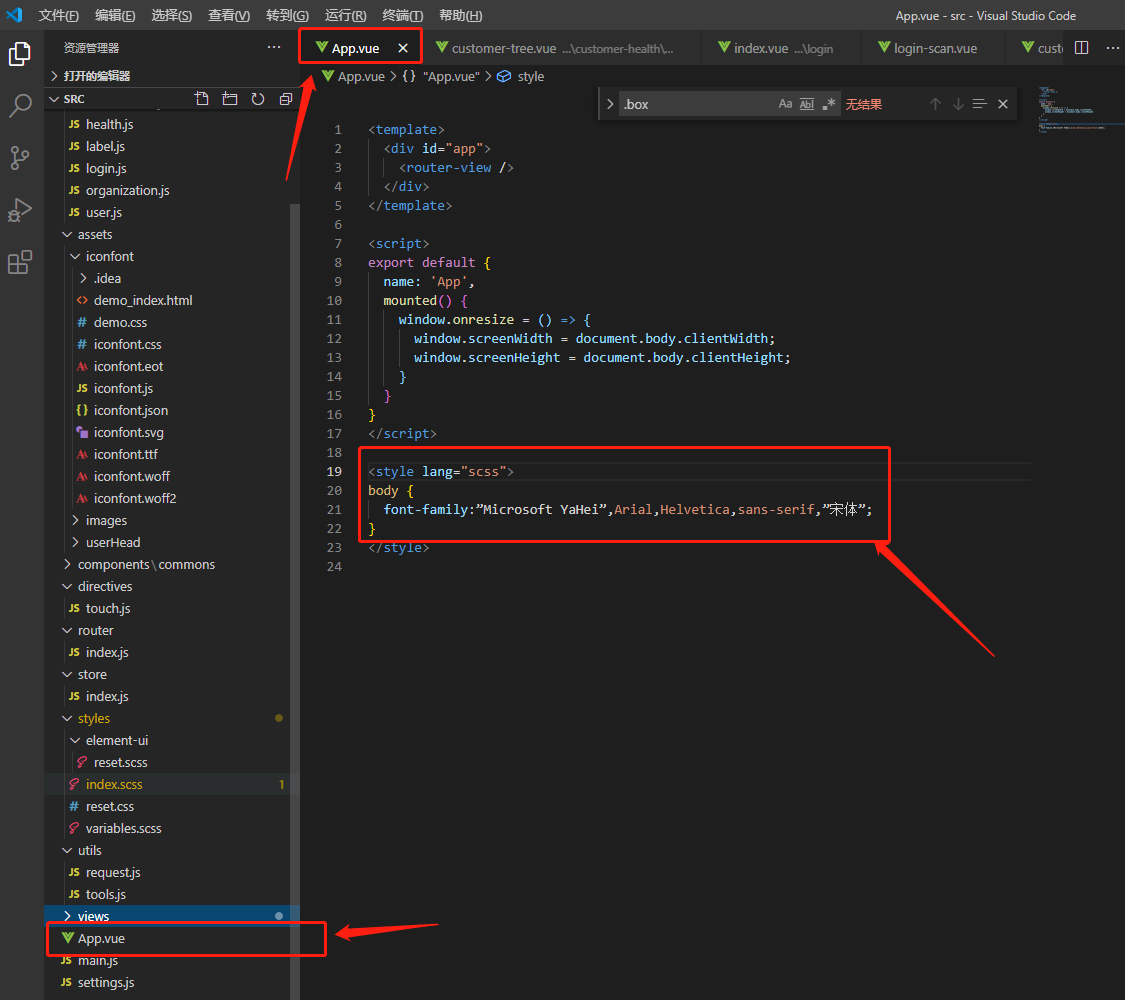Open editor more actions ellipsis menu
1125x1000 pixels.
coord(1112,48)
